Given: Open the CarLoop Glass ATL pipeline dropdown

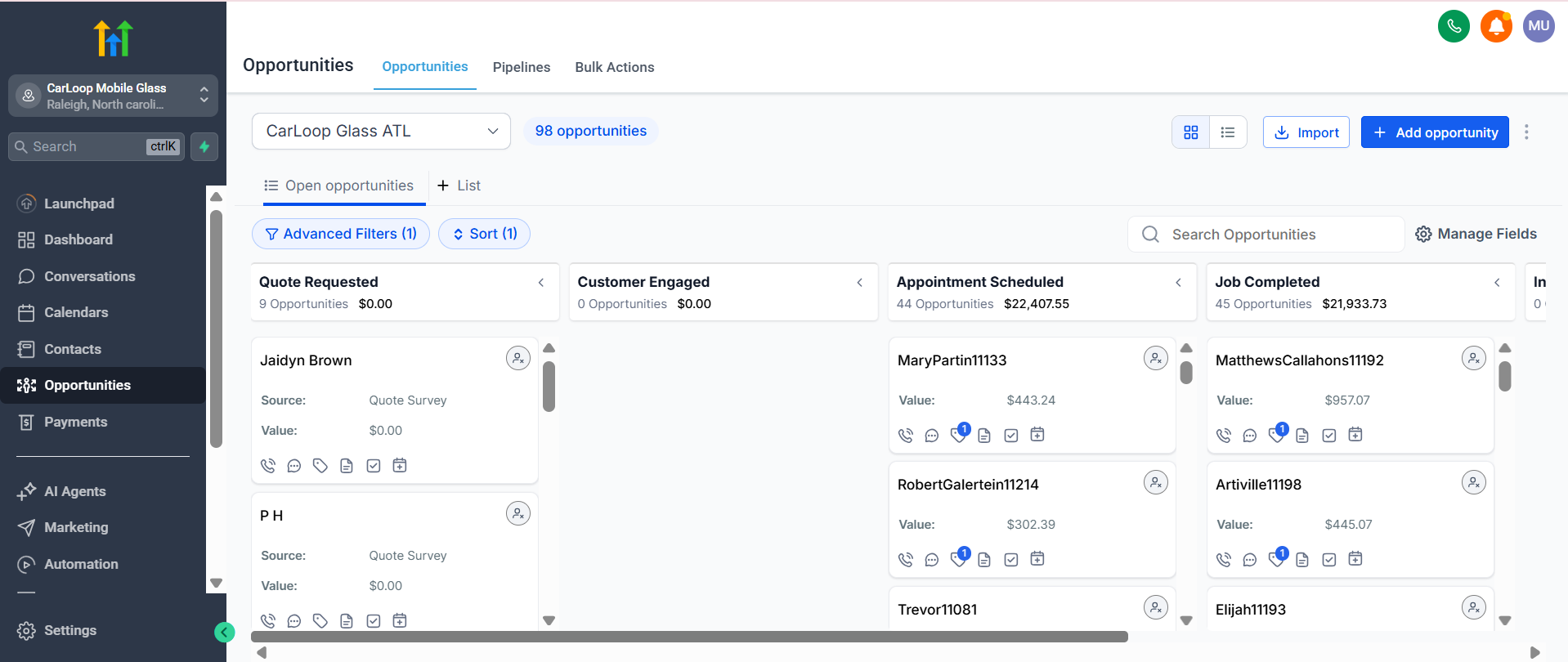Looking at the screenshot, I should tap(381, 131).
